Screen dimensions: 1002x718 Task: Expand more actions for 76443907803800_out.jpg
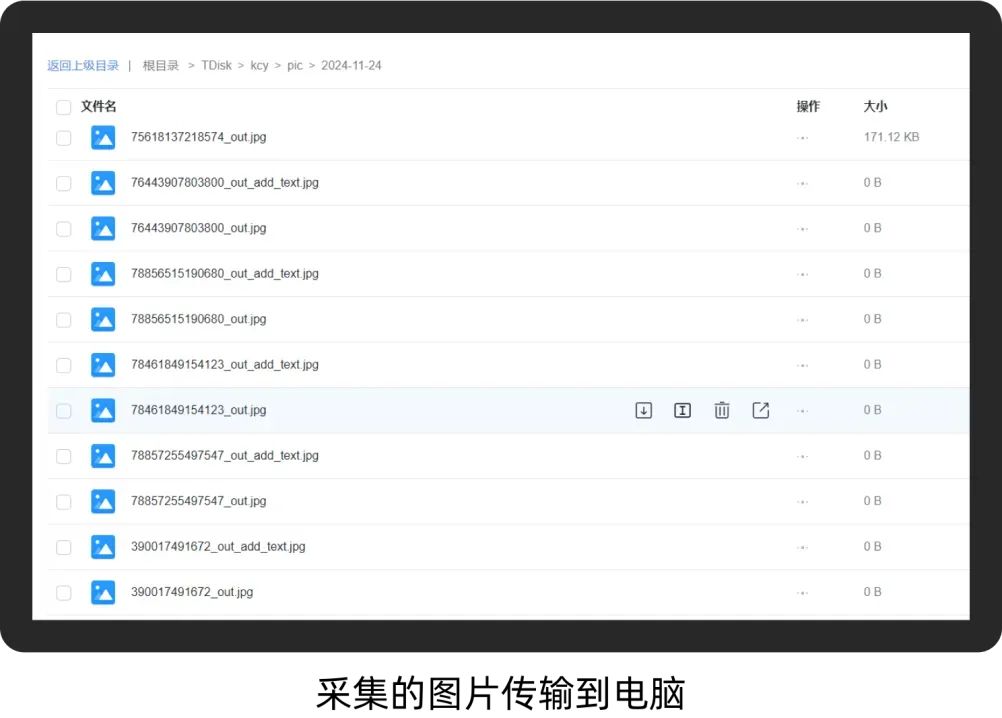click(802, 229)
